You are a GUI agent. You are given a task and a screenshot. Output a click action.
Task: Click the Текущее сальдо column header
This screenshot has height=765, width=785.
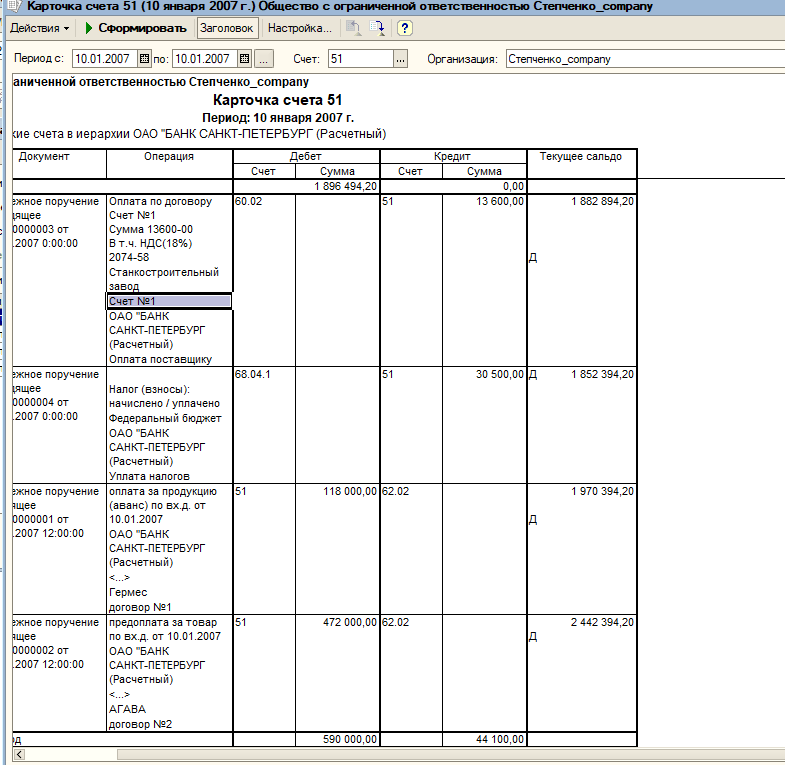(x=581, y=157)
